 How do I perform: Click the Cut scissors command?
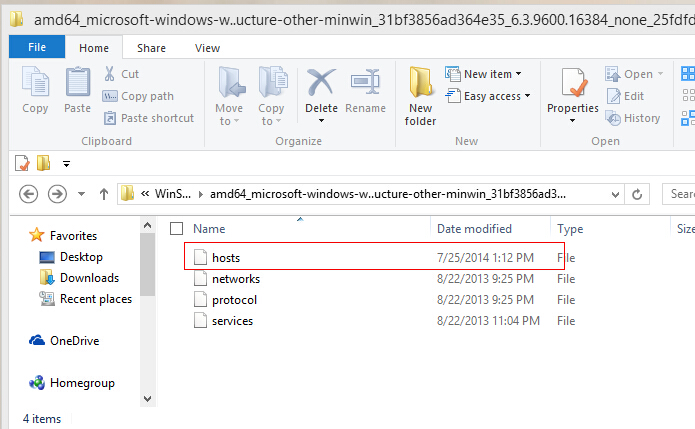(x=121, y=74)
